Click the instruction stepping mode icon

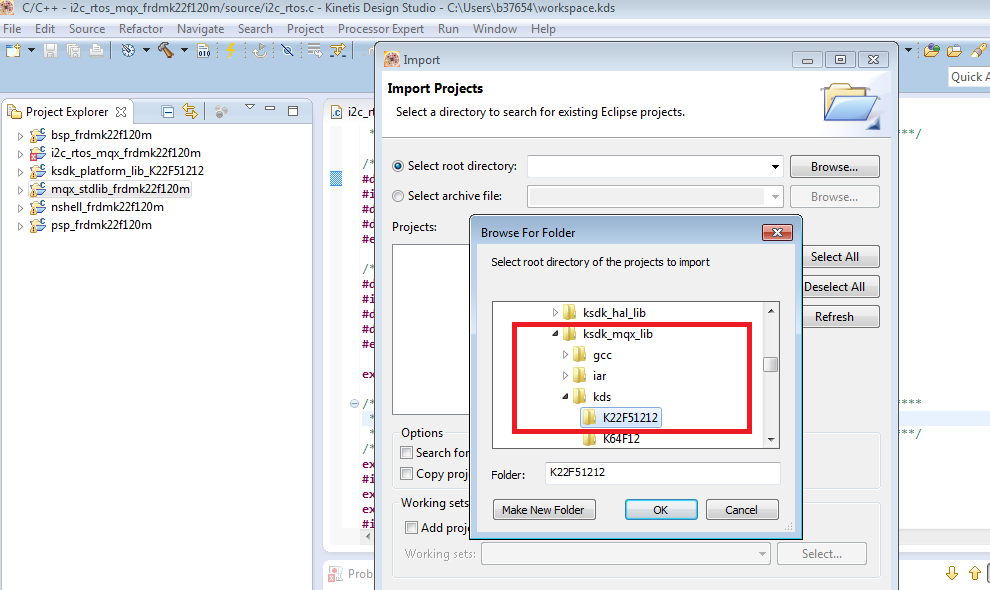click(x=314, y=51)
